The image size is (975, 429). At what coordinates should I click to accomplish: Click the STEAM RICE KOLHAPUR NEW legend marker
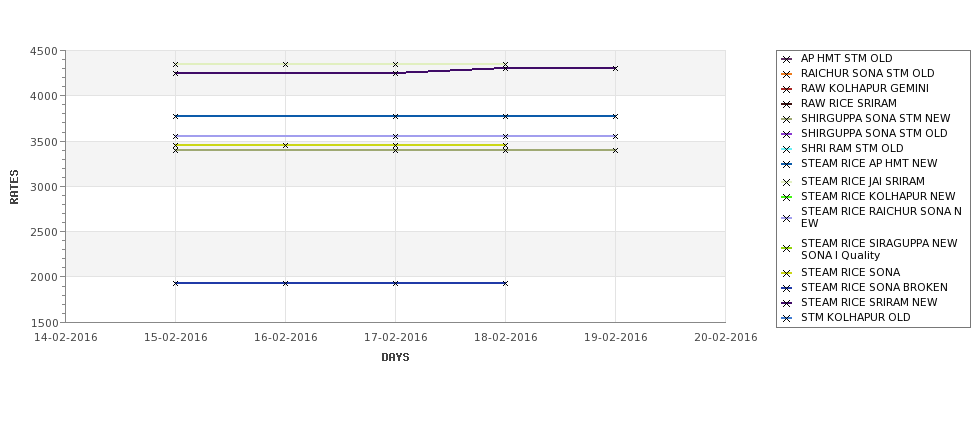click(787, 197)
